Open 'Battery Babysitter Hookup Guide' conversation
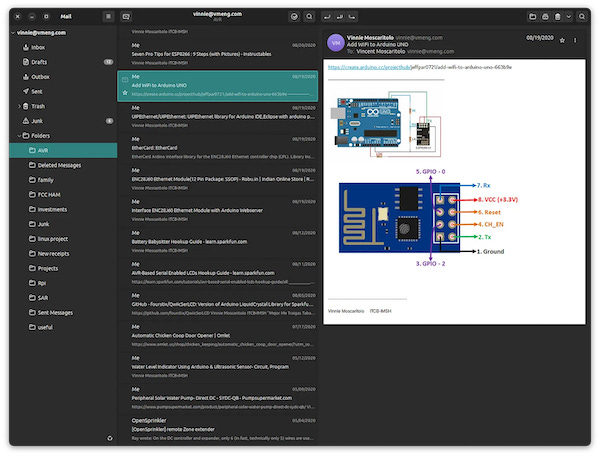The height and width of the screenshot is (456, 600). point(217,242)
